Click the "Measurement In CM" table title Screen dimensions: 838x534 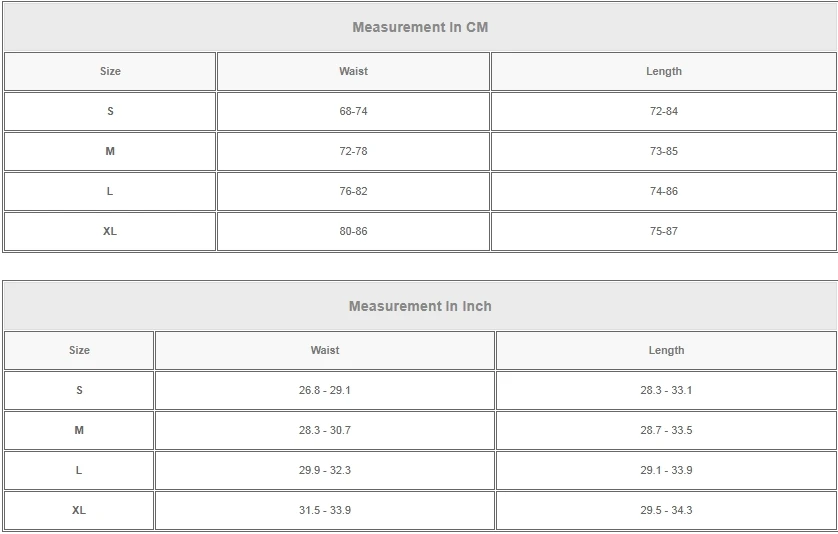click(420, 27)
